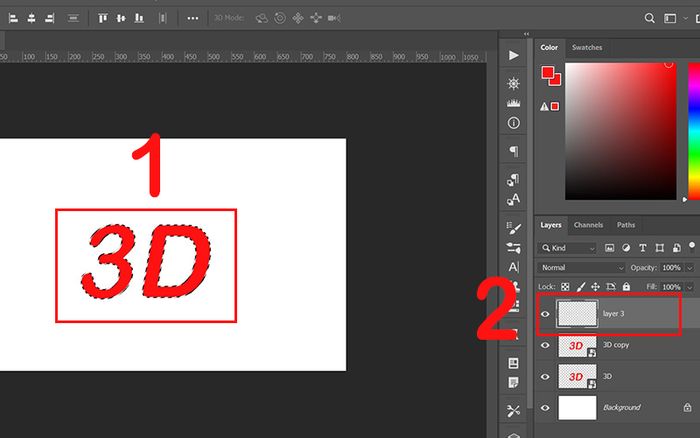The width and height of the screenshot is (700, 438).
Task: Toggle lock transparent pixels
Action: point(565,287)
